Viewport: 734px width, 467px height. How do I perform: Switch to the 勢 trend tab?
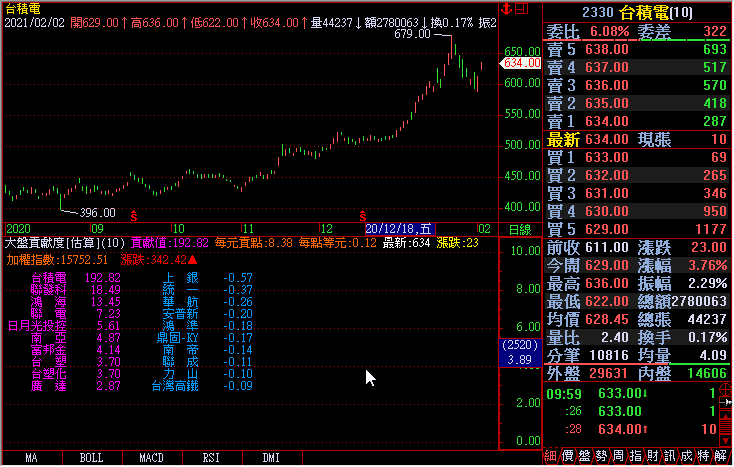(601, 456)
